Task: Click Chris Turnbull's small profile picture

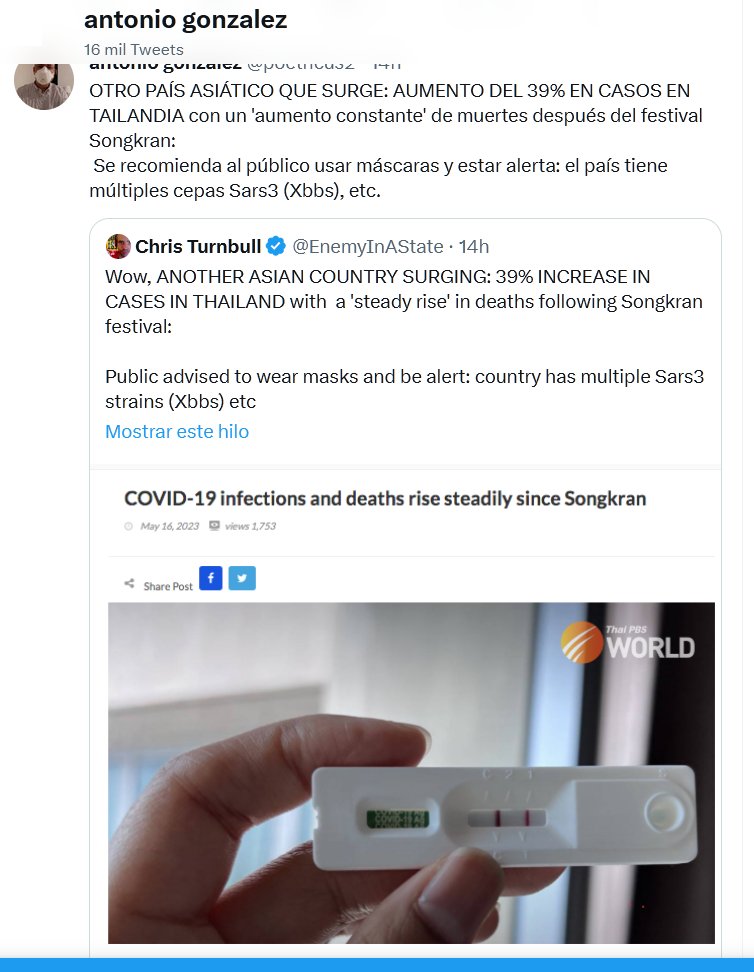Action: pyautogui.click(x=118, y=246)
